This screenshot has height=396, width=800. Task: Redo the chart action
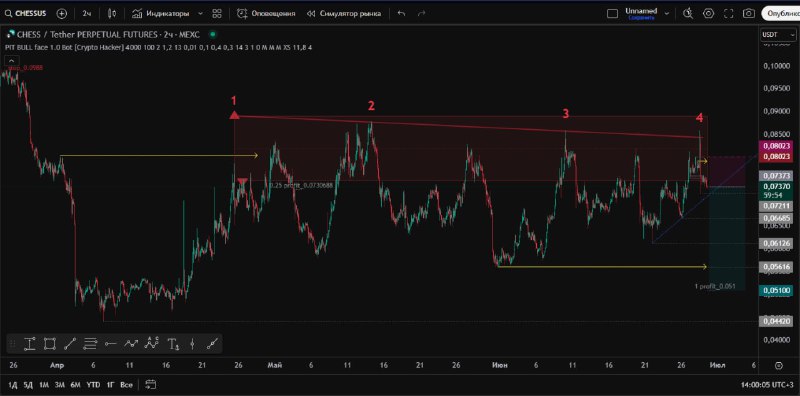[x=421, y=14]
